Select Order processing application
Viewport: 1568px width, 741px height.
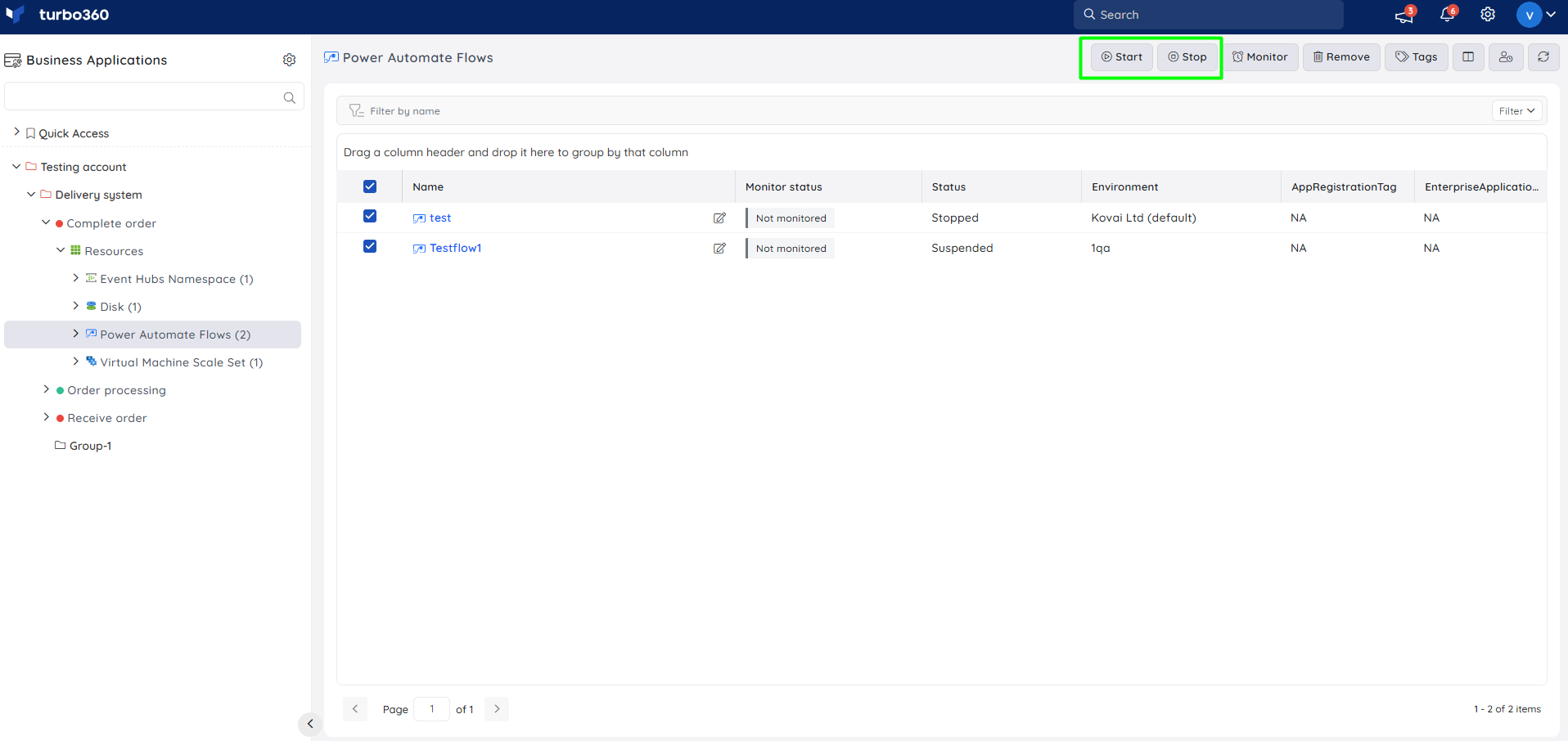(x=116, y=390)
